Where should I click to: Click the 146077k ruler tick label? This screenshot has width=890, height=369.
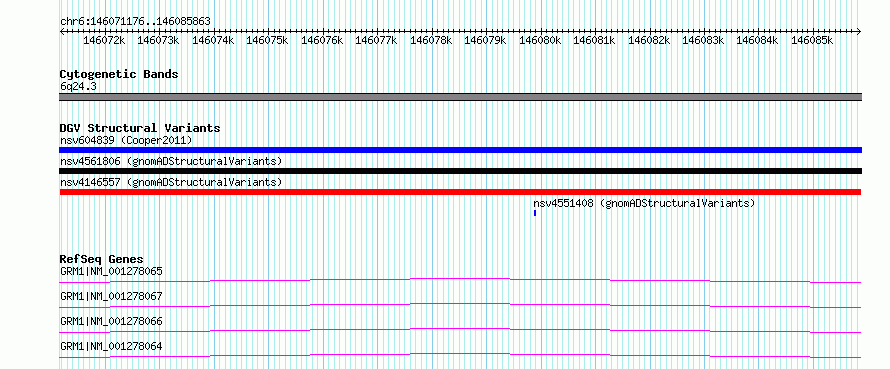(x=376, y=40)
